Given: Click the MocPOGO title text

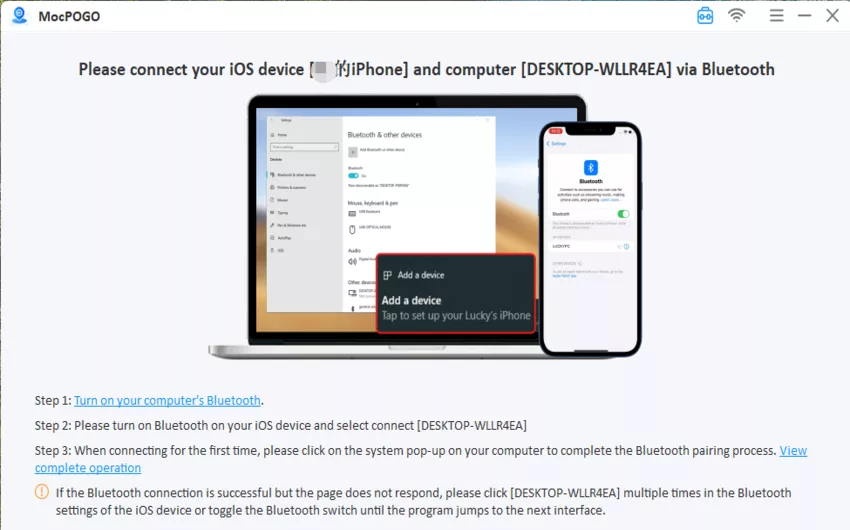Looking at the screenshot, I should pyautogui.click(x=67, y=16).
